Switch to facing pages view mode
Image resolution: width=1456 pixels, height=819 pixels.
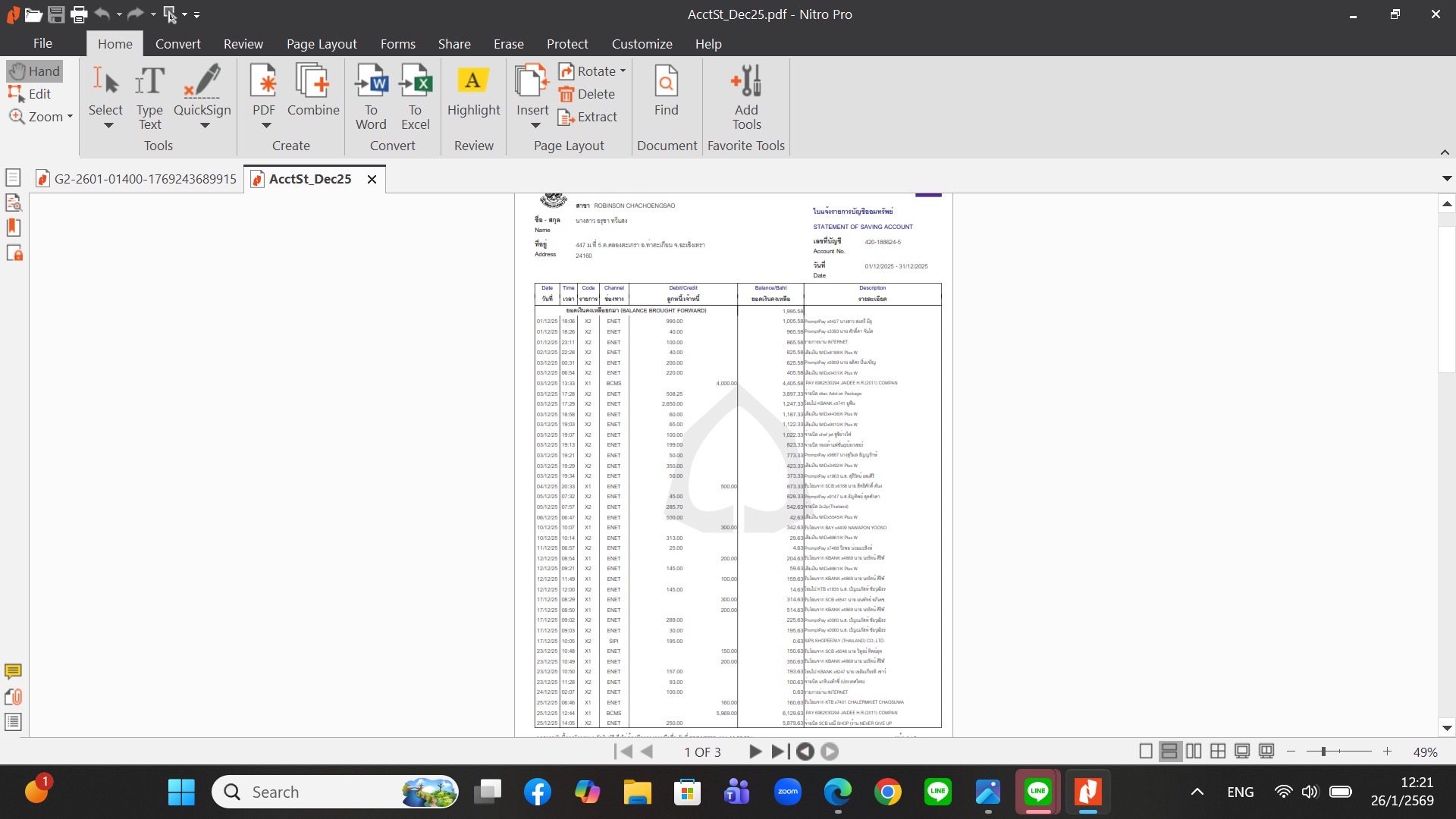click(1194, 752)
